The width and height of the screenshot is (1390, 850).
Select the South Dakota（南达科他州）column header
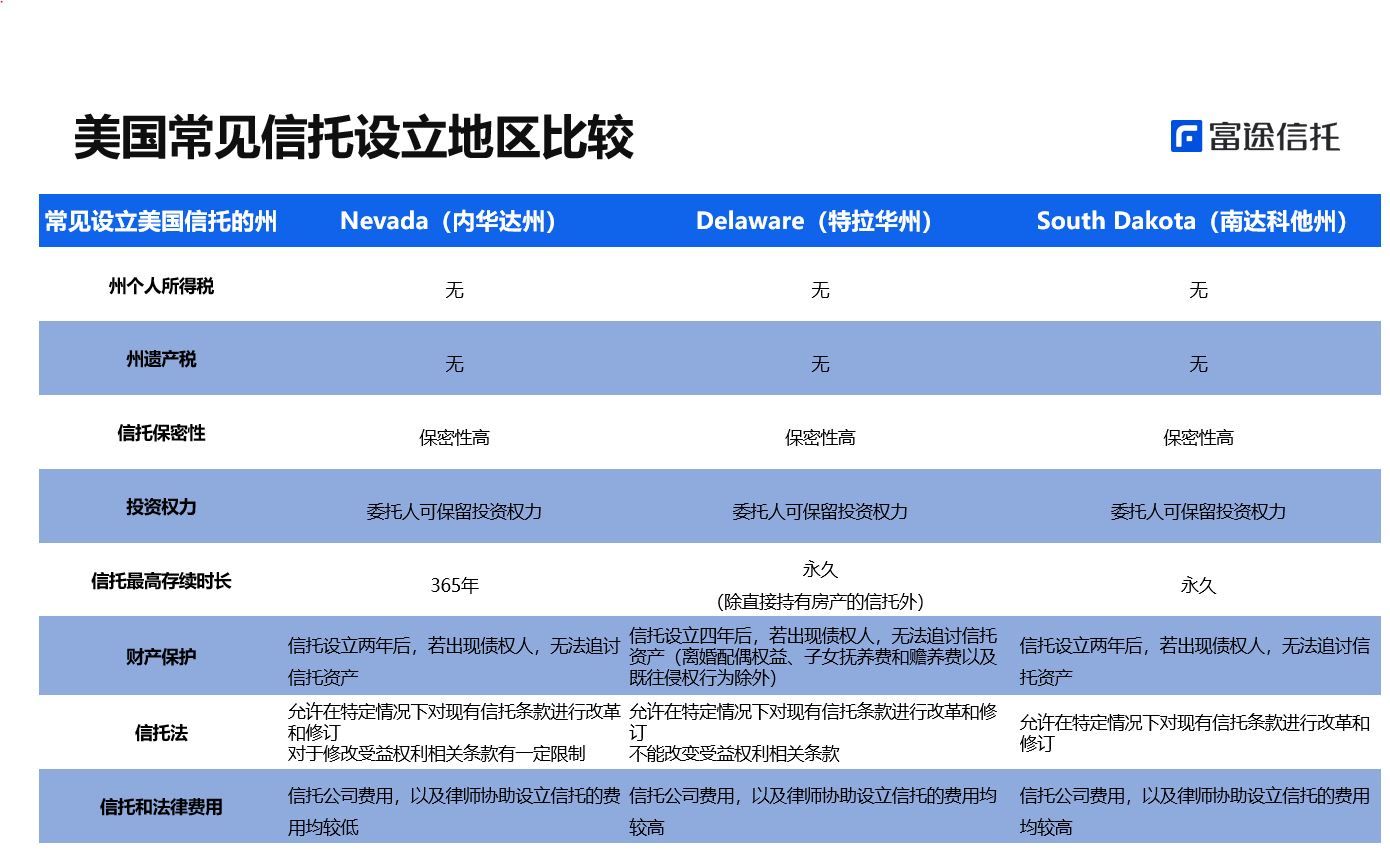pyautogui.click(x=1193, y=221)
